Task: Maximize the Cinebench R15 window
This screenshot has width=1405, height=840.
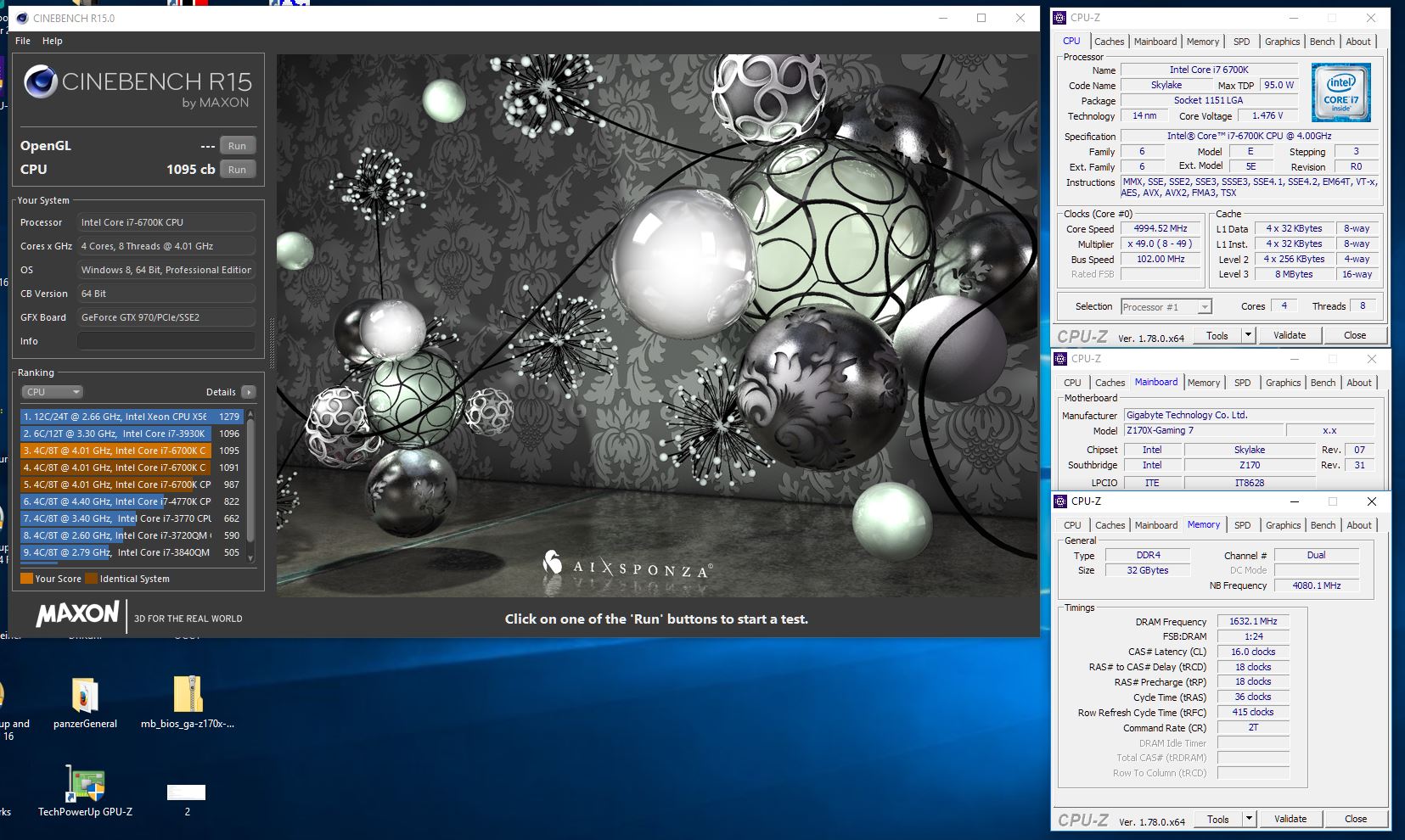Action: [981, 18]
